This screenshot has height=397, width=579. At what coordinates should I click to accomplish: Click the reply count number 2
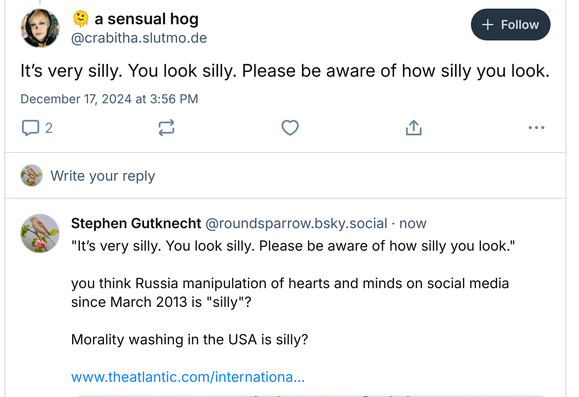pyautogui.click(x=49, y=128)
